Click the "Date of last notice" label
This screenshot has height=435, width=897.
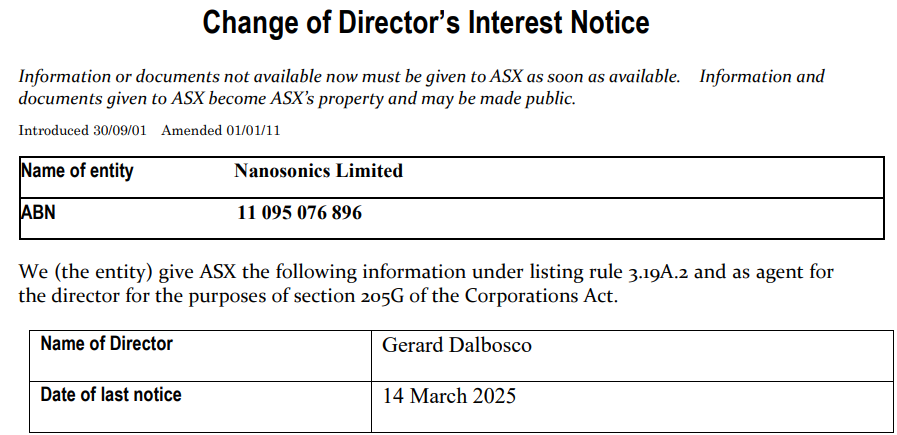[111, 395]
